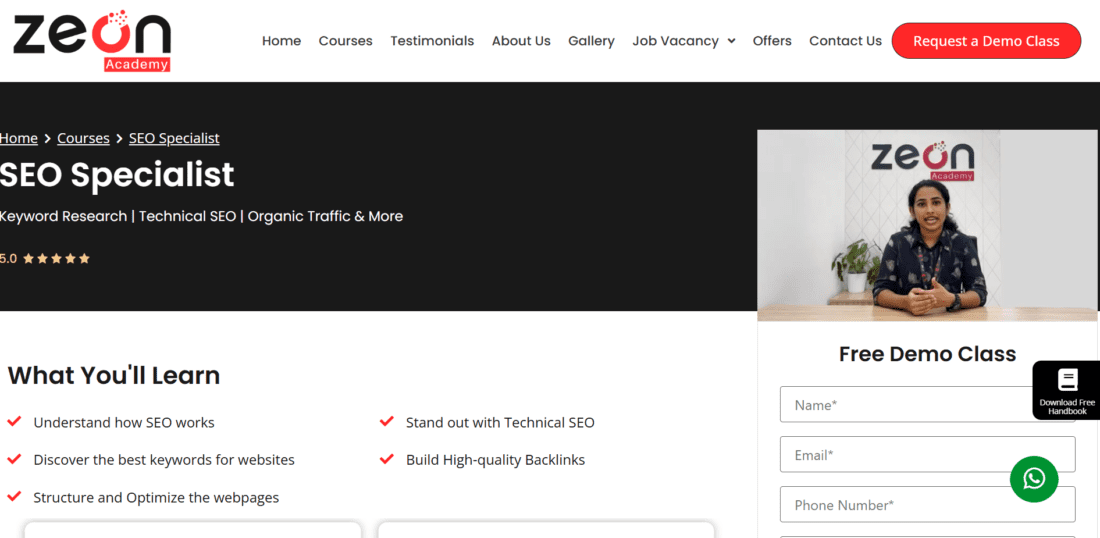
Task: Click the SEO Specialist breadcrumb link
Action: click(x=174, y=138)
